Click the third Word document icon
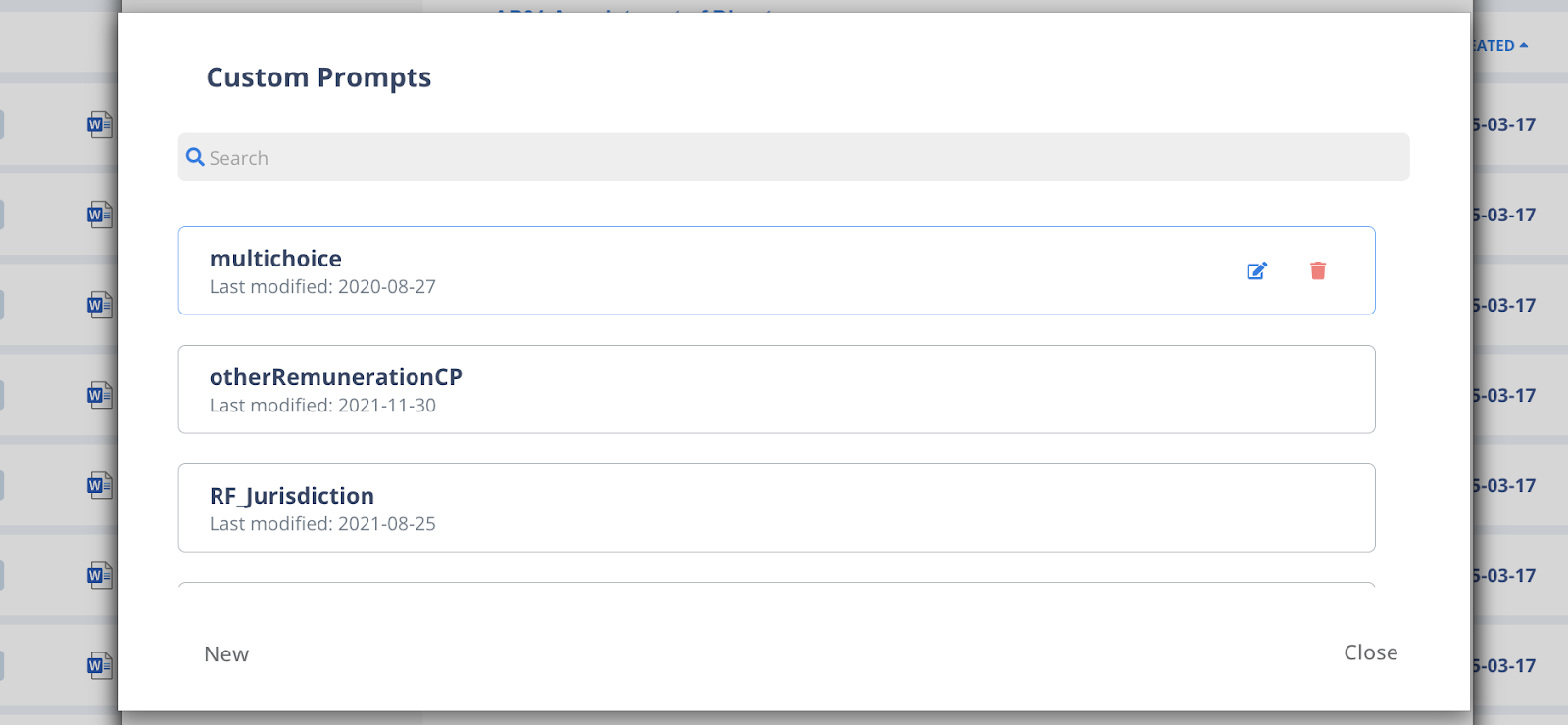Screen dimensions: 1568x725 coord(99,305)
